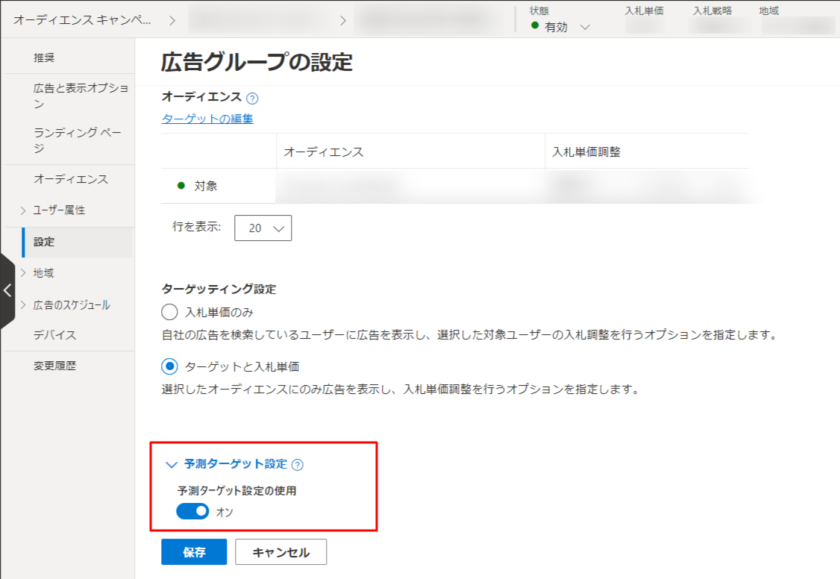Click the green 対象 status dot

coord(181,186)
